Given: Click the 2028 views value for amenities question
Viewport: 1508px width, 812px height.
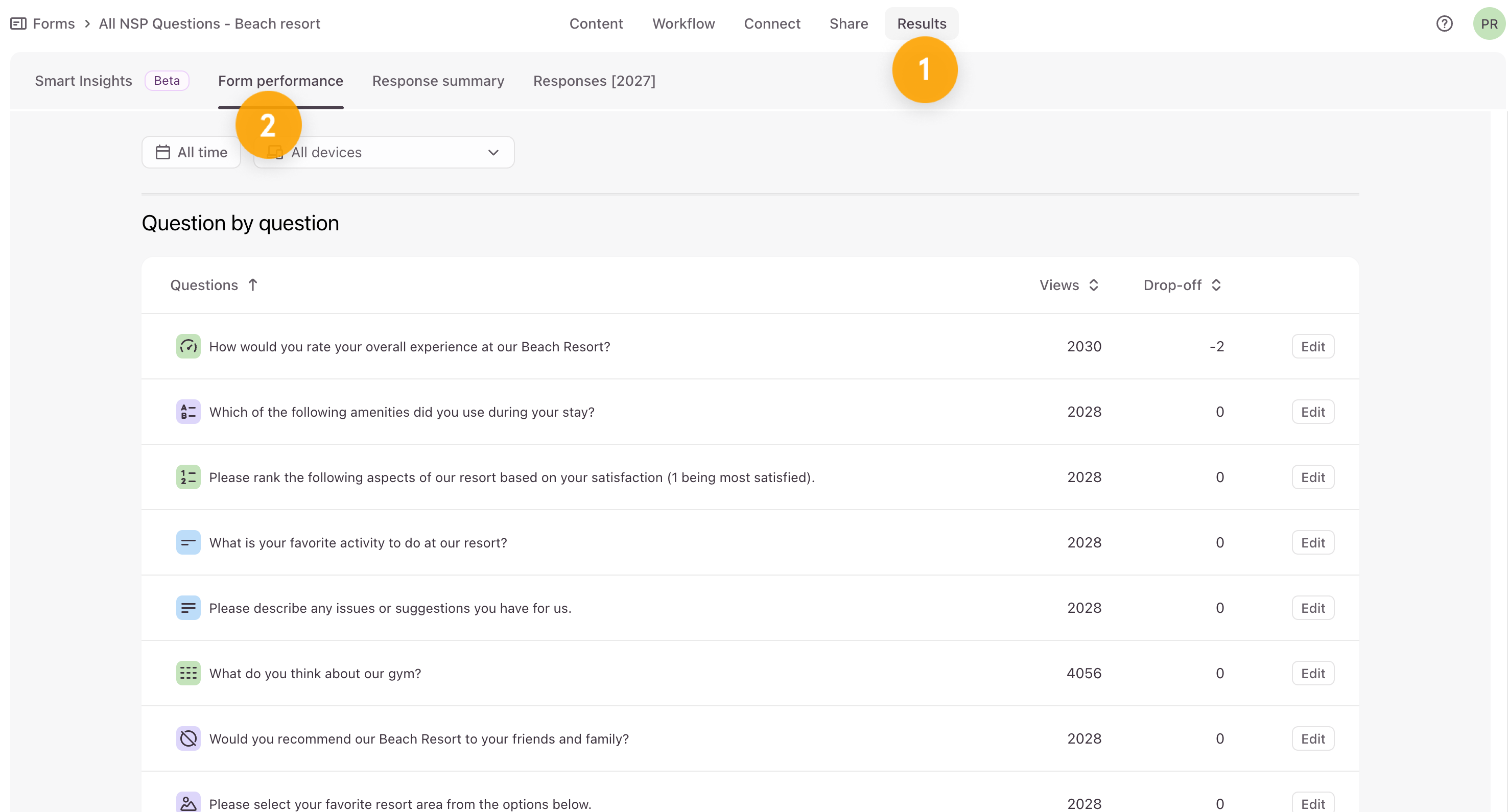Looking at the screenshot, I should (x=1084, y=412).
